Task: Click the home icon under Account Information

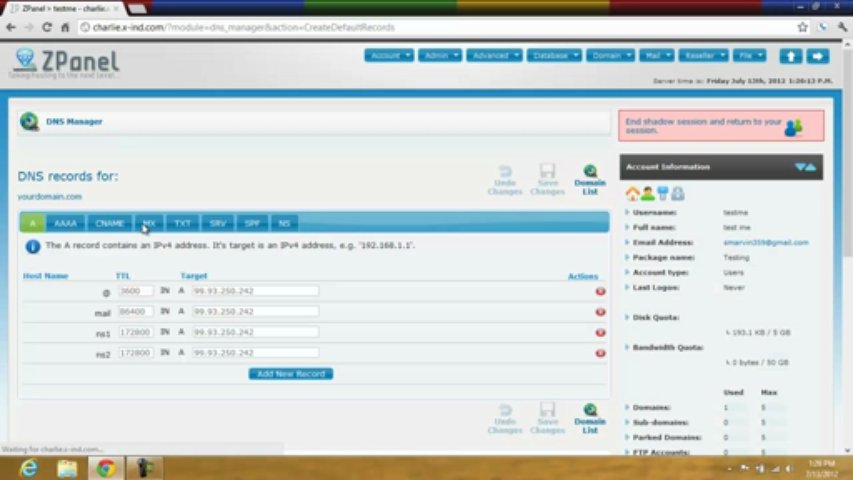Action: [632, 193]
